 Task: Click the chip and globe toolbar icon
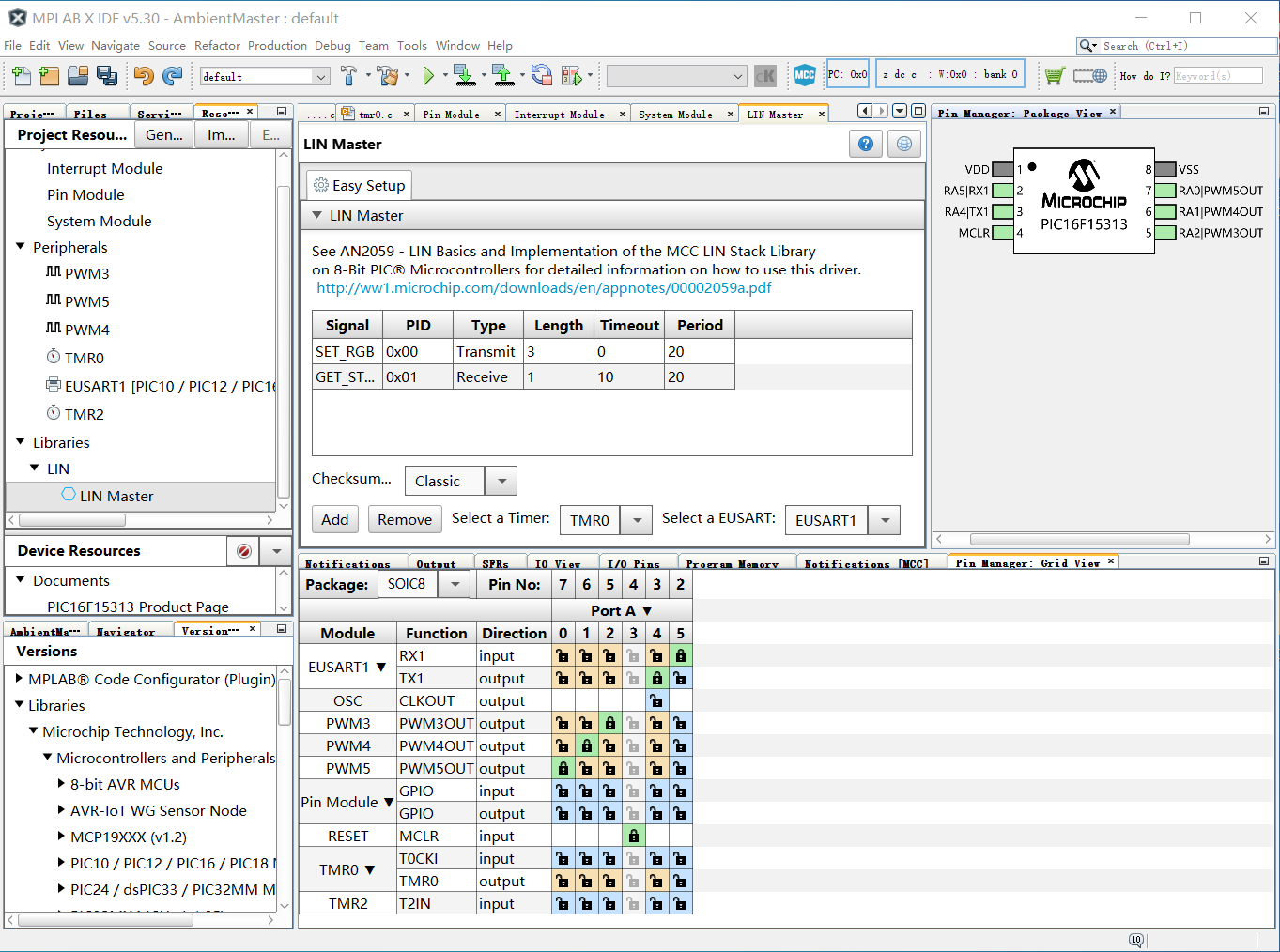1090,76
